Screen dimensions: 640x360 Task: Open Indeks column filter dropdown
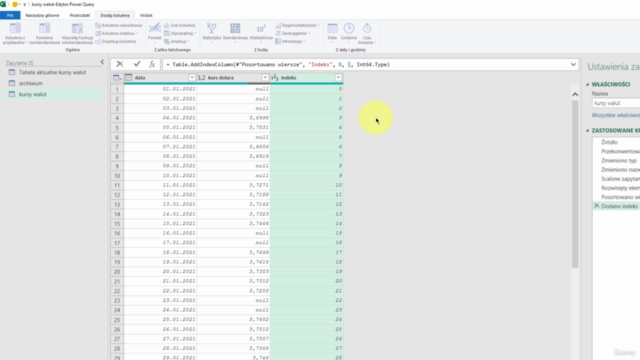(338, 78)
